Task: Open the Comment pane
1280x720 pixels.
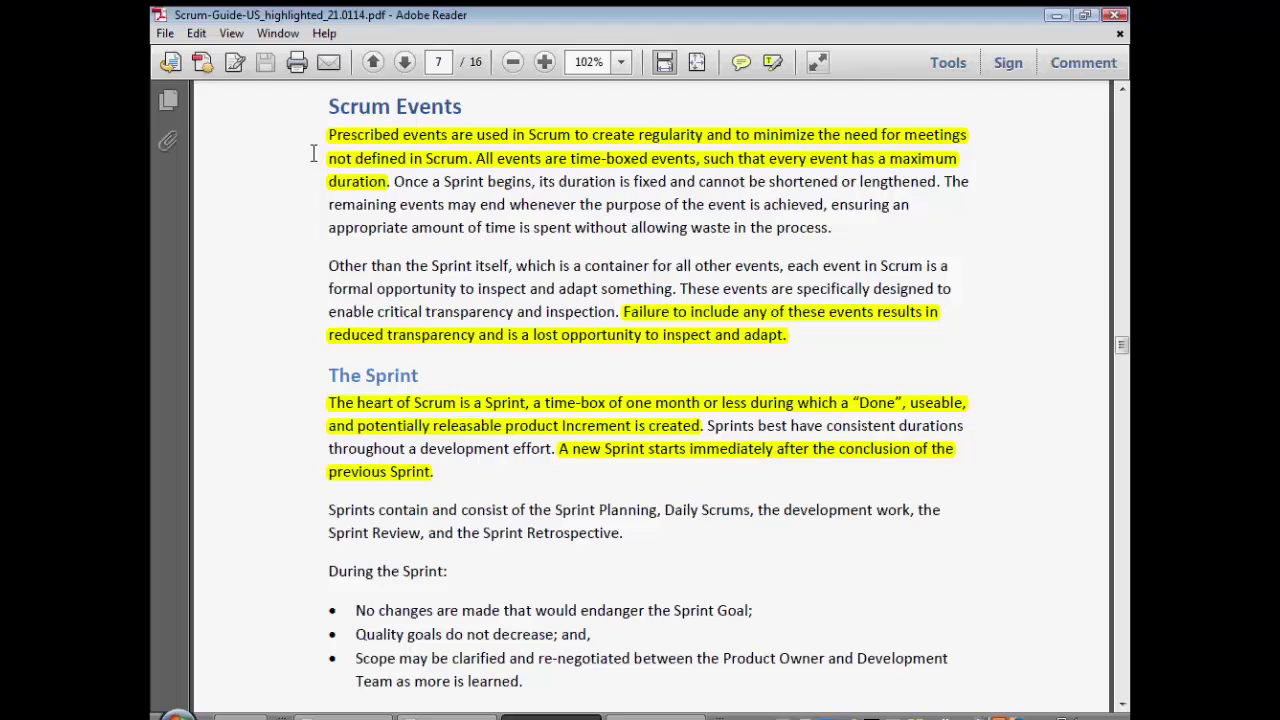Action: [x=1083, y=62]
